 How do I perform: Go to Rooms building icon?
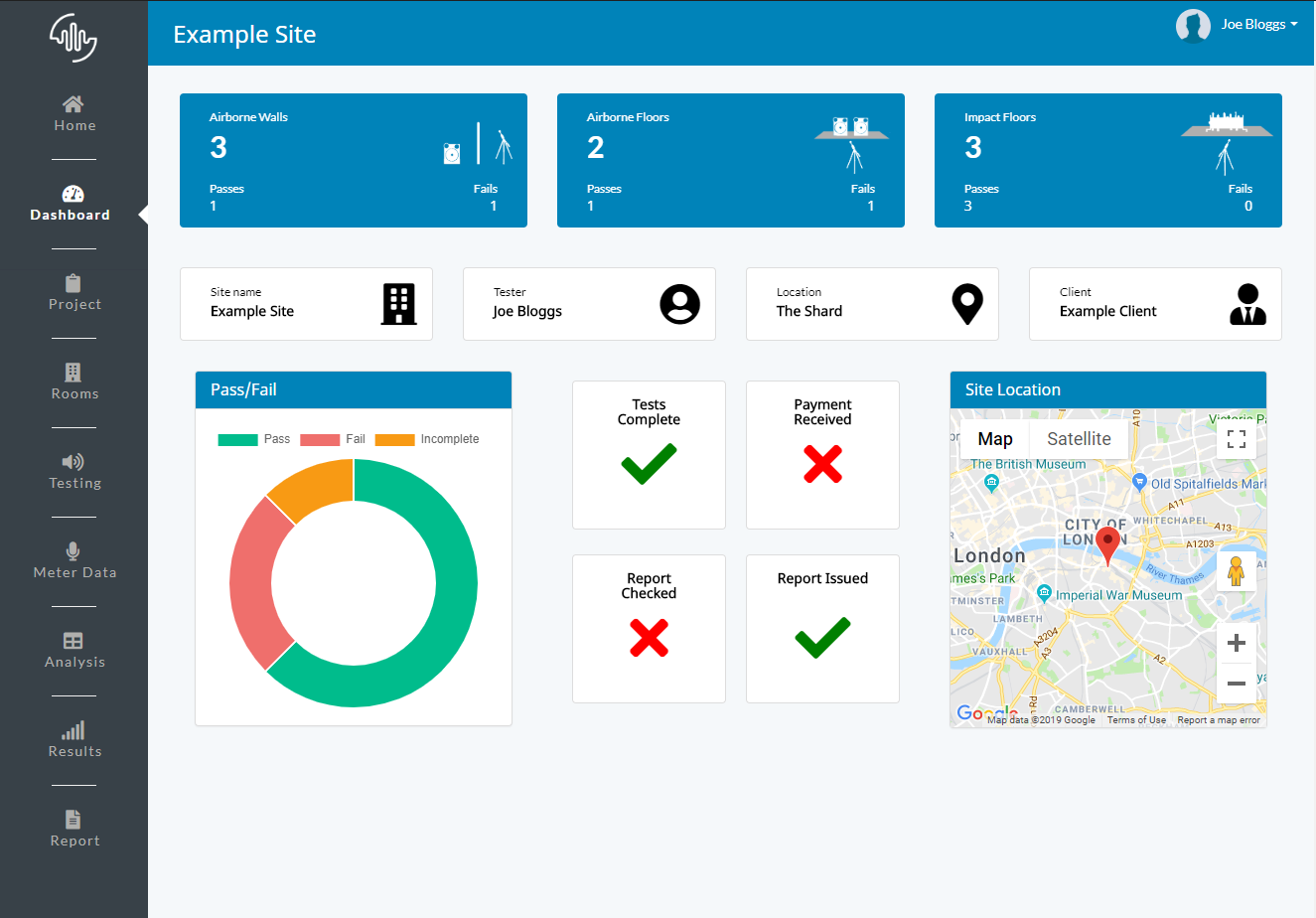73,373
